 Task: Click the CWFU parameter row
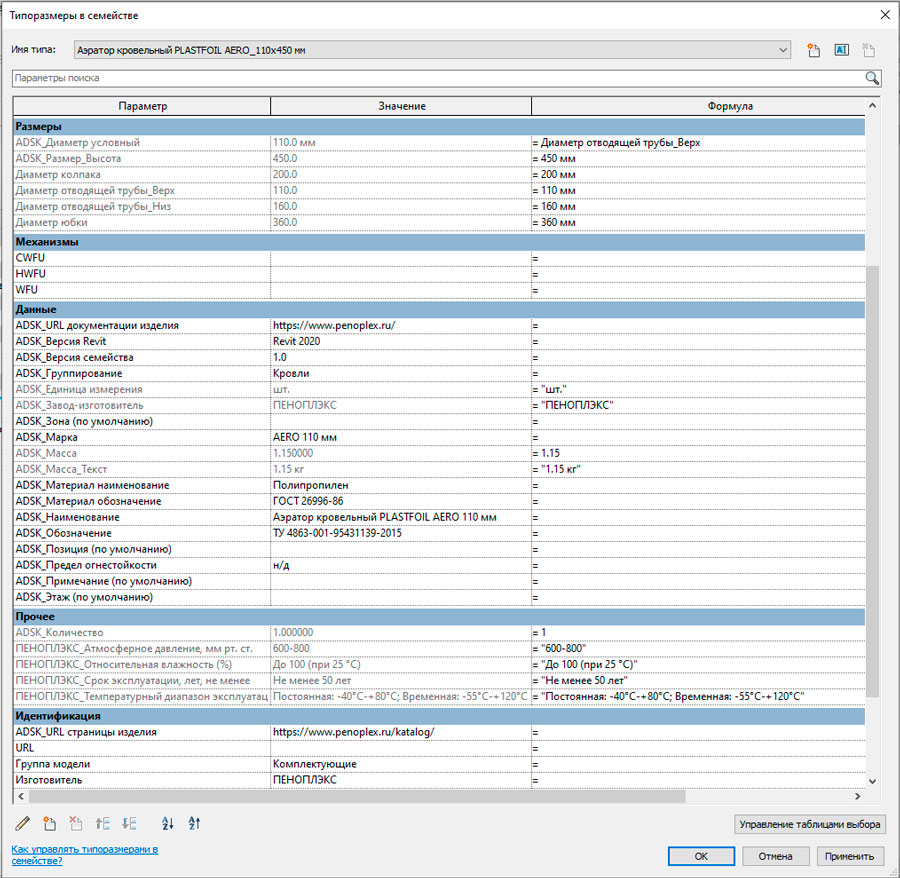click(x=439, y=258)
